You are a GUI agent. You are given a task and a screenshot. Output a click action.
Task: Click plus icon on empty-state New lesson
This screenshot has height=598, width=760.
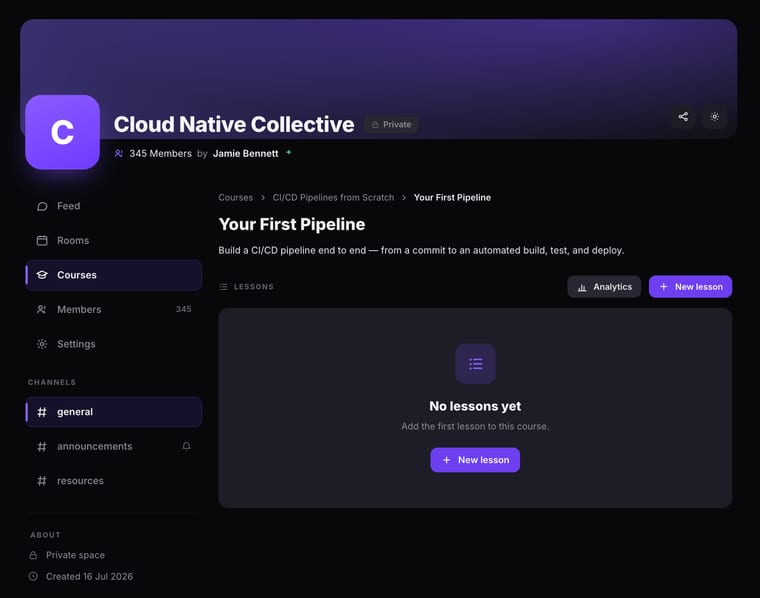(x=446, y=460)
